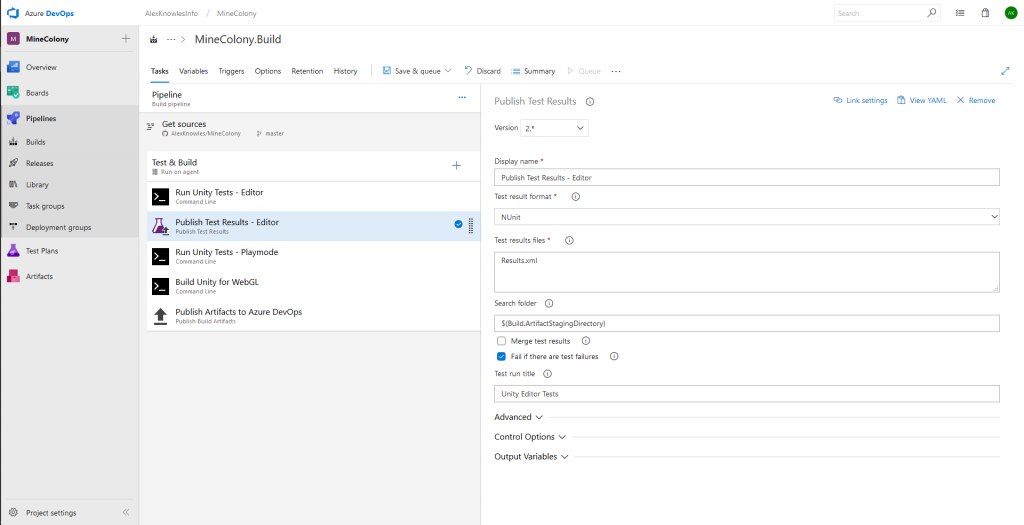Open Test Plans in the sidebar
The width and height of the screenshot is (1024, 525).
(x=41, y=251)
